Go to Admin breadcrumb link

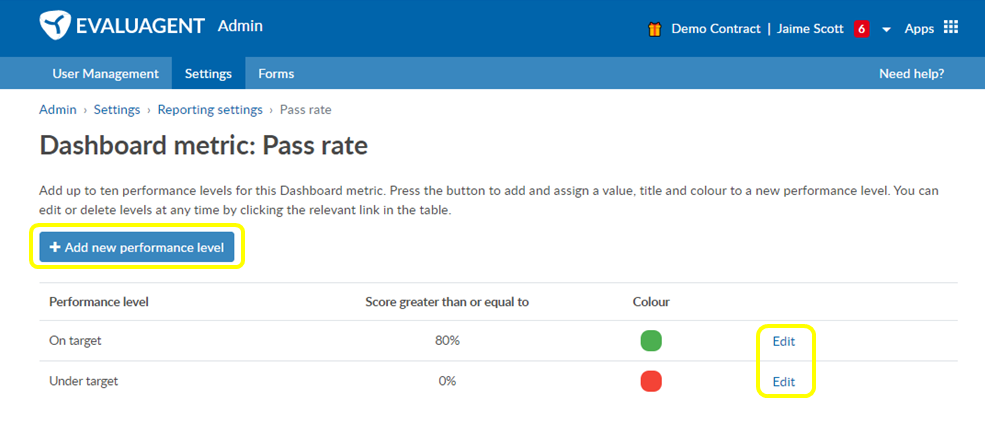[58, 110]
